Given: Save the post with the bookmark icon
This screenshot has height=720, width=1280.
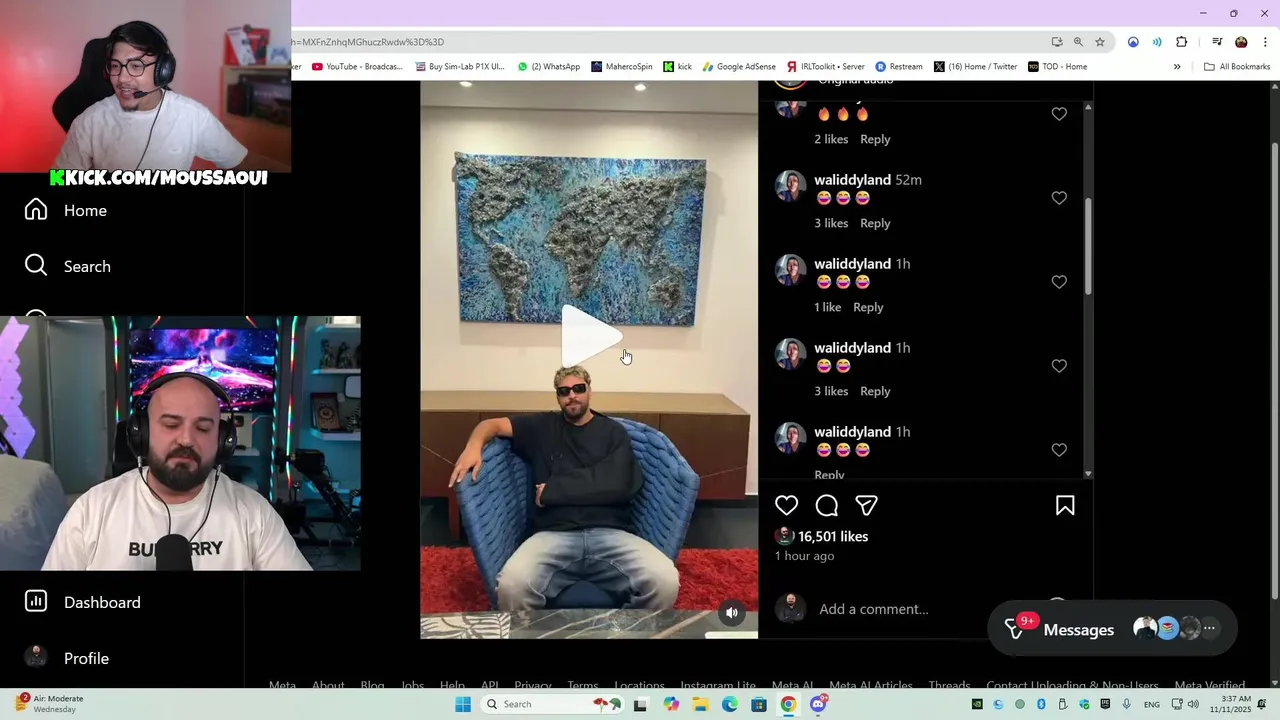Looking at the screenshot, I should click(1065, 506).
